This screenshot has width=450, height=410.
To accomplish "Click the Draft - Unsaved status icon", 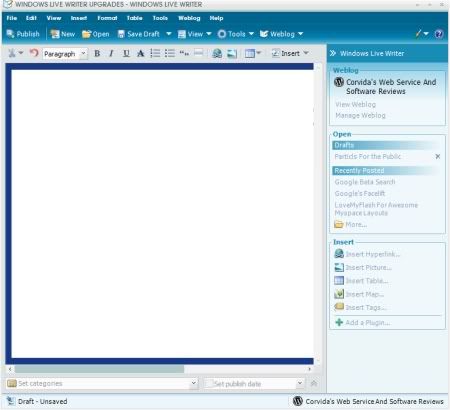I will 11,401.
